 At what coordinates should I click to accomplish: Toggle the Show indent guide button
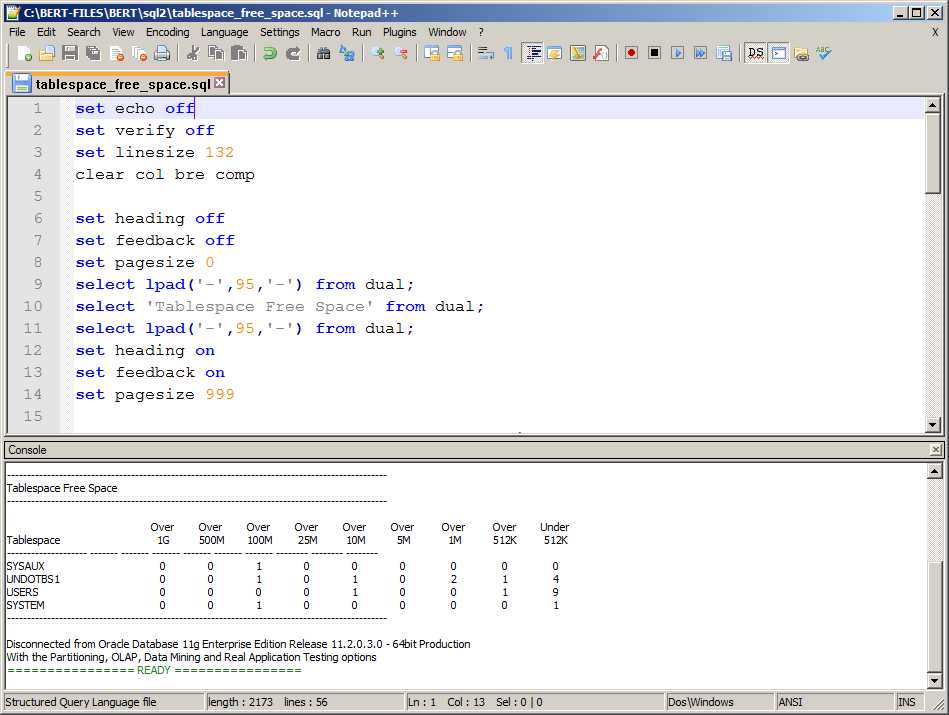coord(532,53)
